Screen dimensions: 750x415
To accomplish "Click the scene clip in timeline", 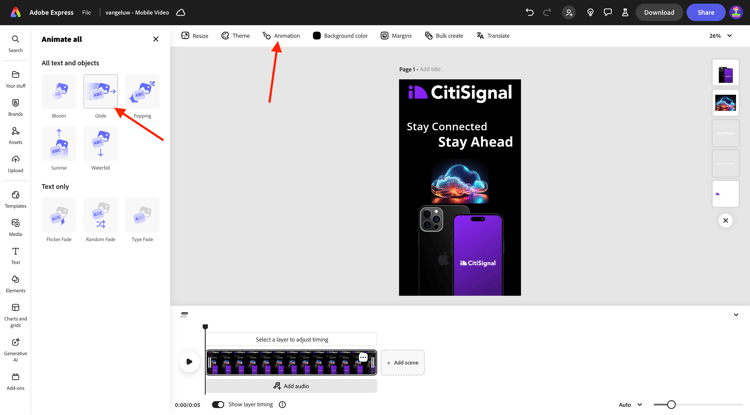I will pos(291,362).
